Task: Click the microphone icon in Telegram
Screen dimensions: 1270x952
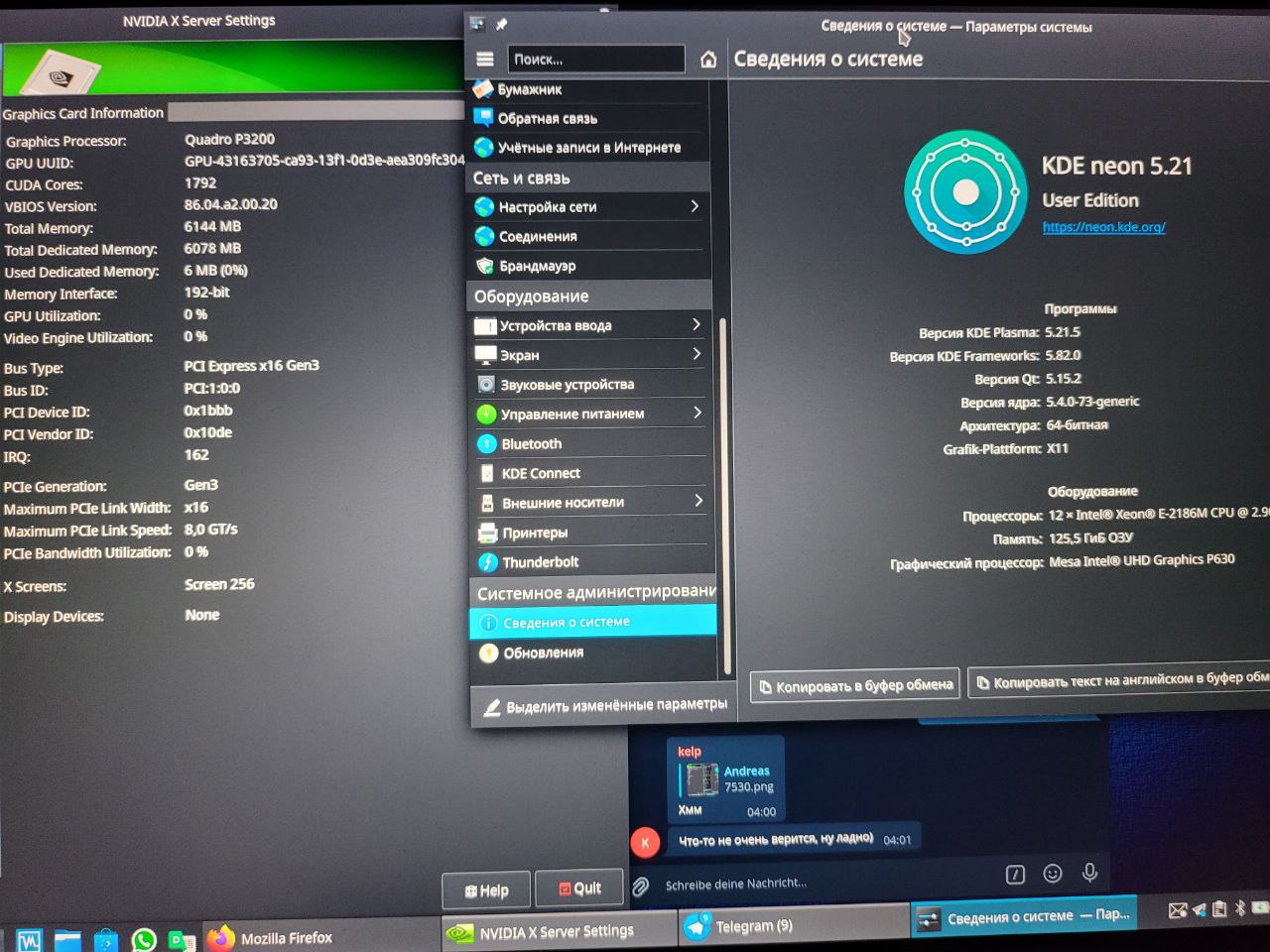Action: click(x=1089, y=872)
